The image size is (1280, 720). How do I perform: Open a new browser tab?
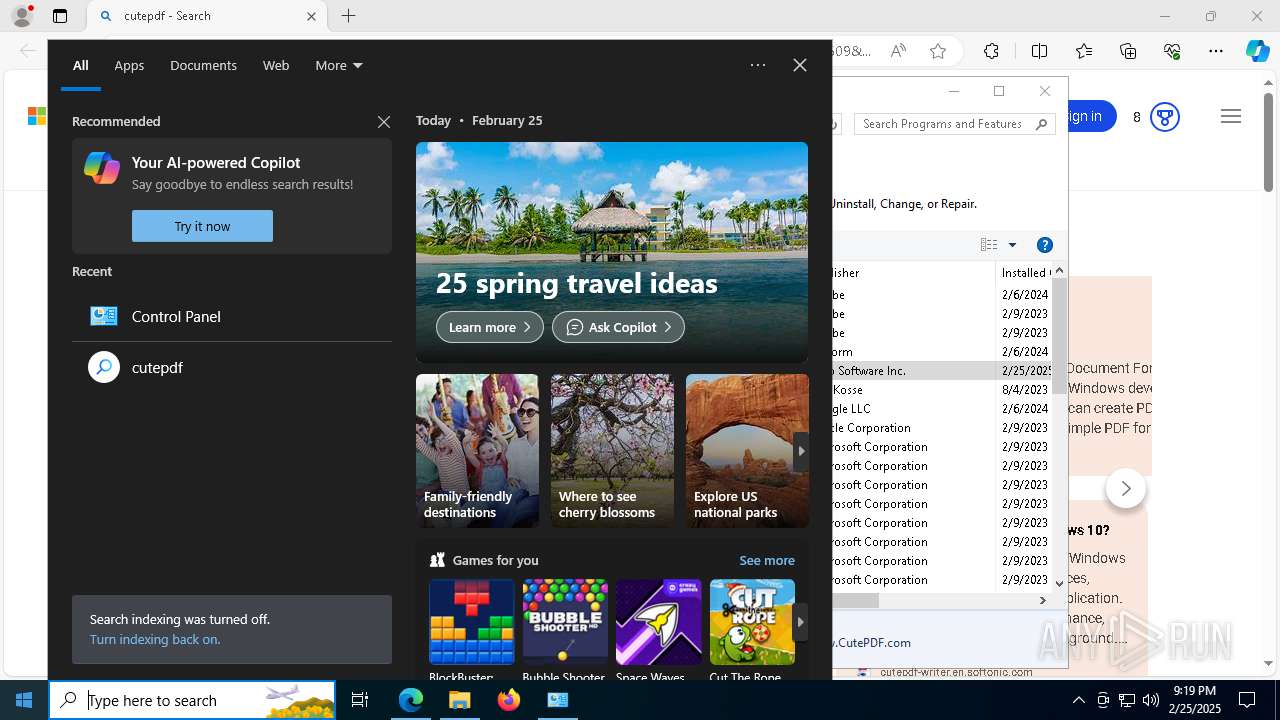(348, 16)
